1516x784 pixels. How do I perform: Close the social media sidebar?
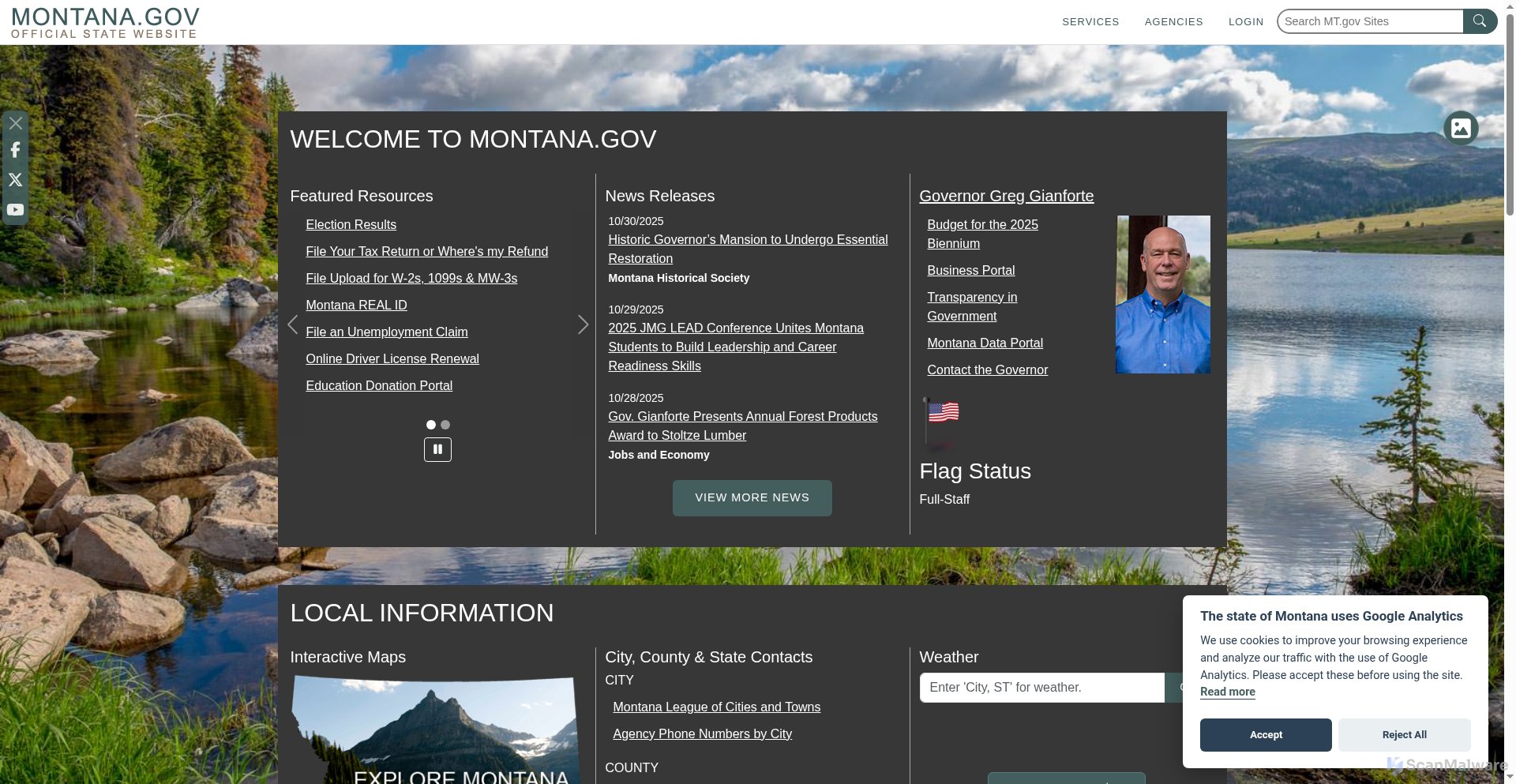click(x=15, y=122)
